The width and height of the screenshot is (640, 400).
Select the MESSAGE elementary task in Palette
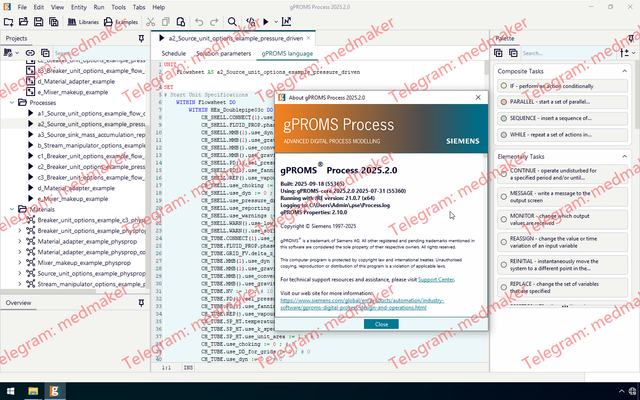(x=562, y=197)
